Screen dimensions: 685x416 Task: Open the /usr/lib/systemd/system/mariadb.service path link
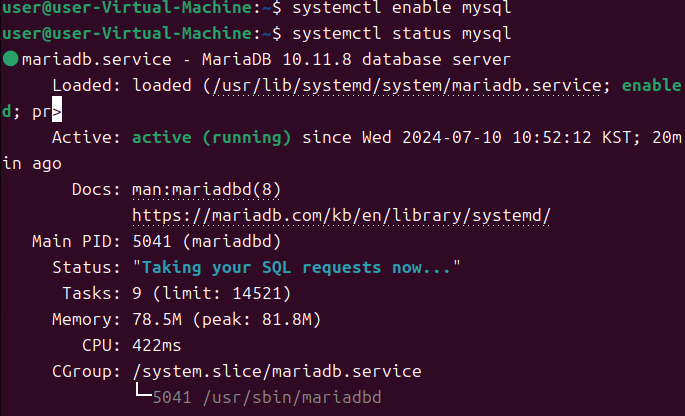407,86
